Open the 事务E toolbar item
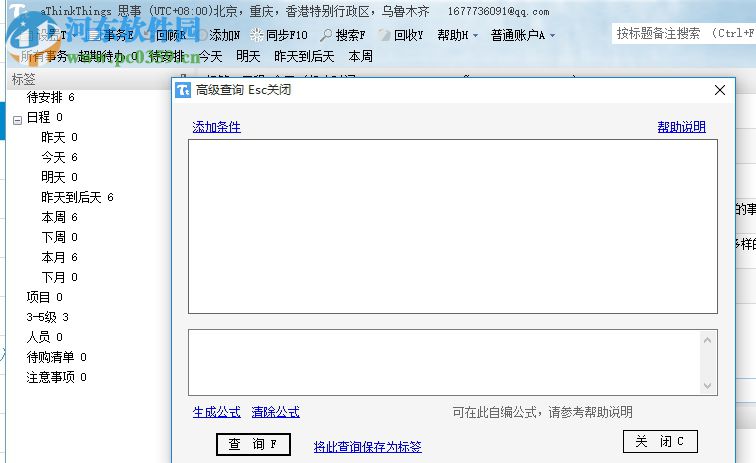The image size is (756, 463). [118, 35]
